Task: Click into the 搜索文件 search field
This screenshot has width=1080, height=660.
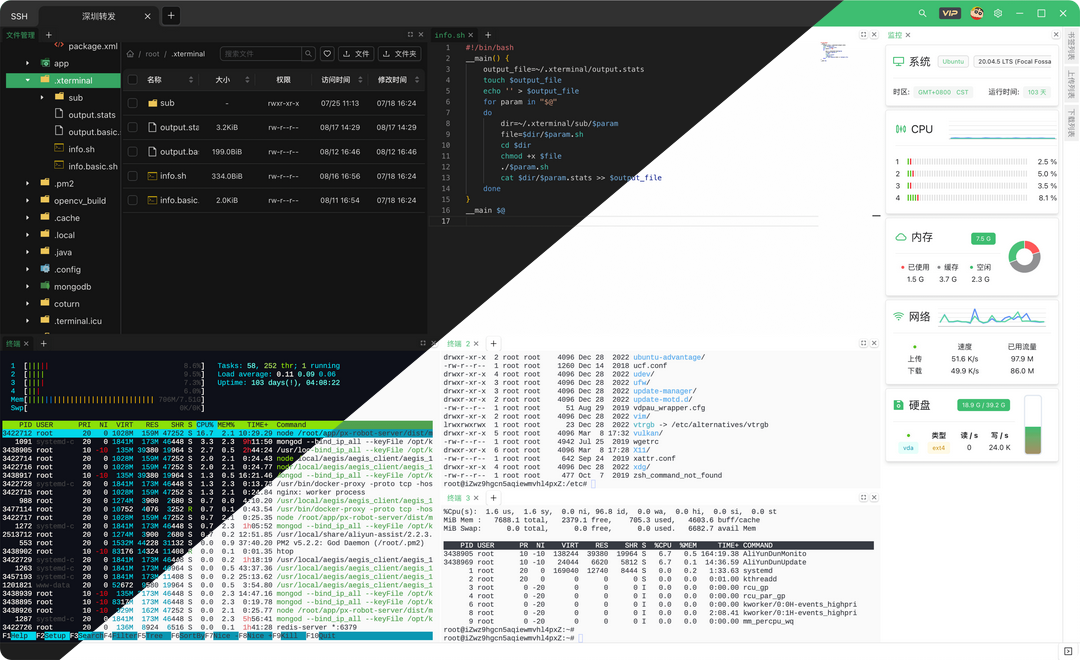Action: (262, 53)
